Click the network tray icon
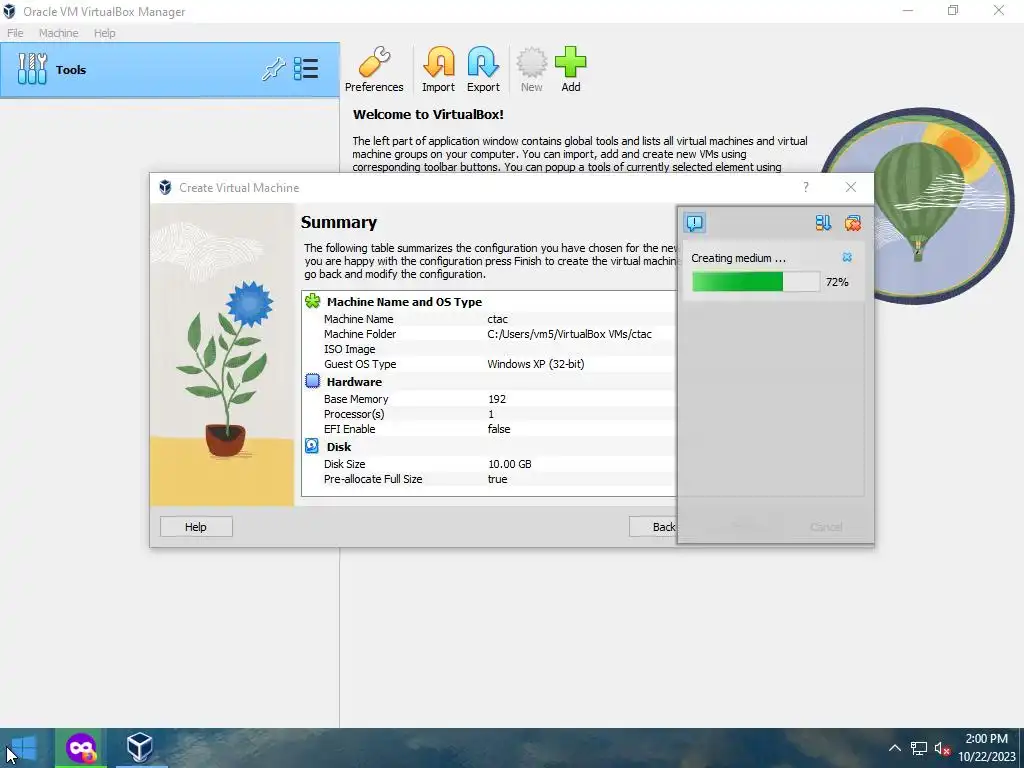1024x768 pixels. click(x=919, y=748)
